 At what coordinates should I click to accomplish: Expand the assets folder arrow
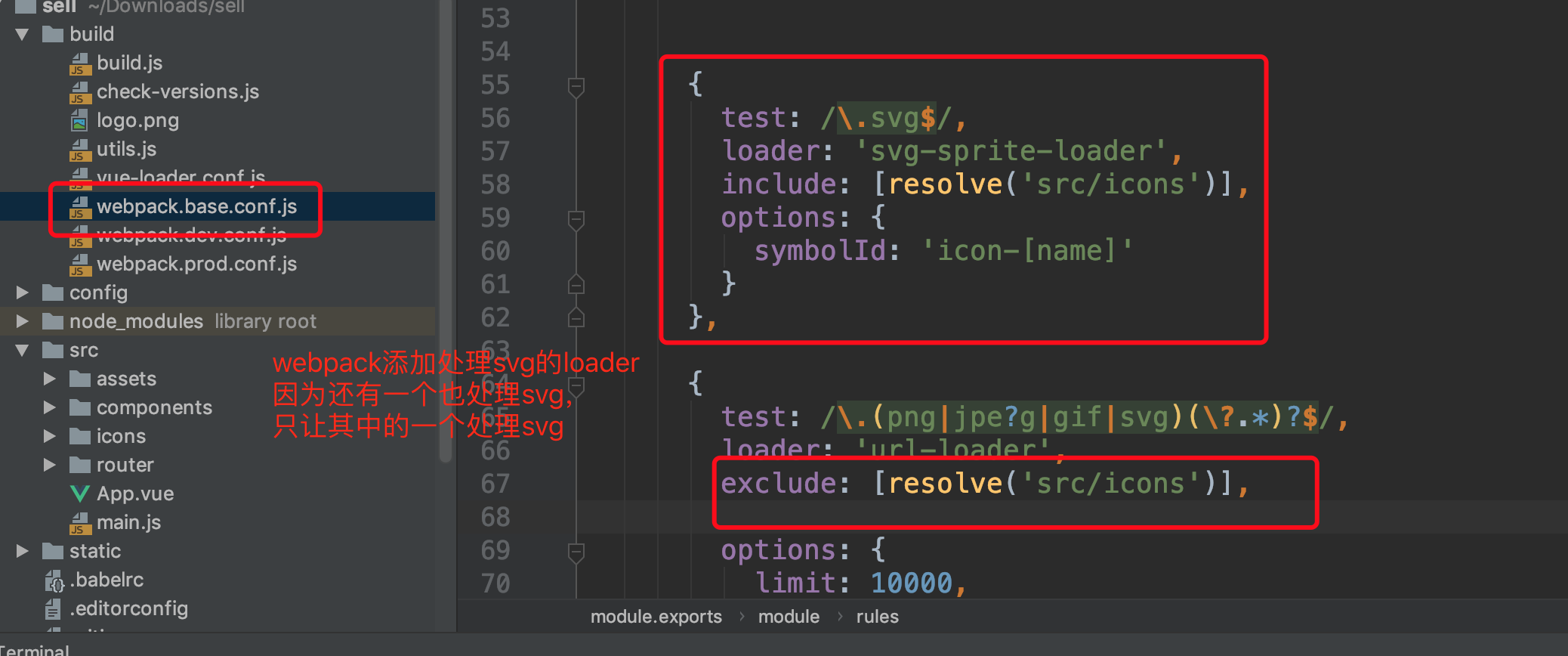pyautogui.click(x=49, y=379)
